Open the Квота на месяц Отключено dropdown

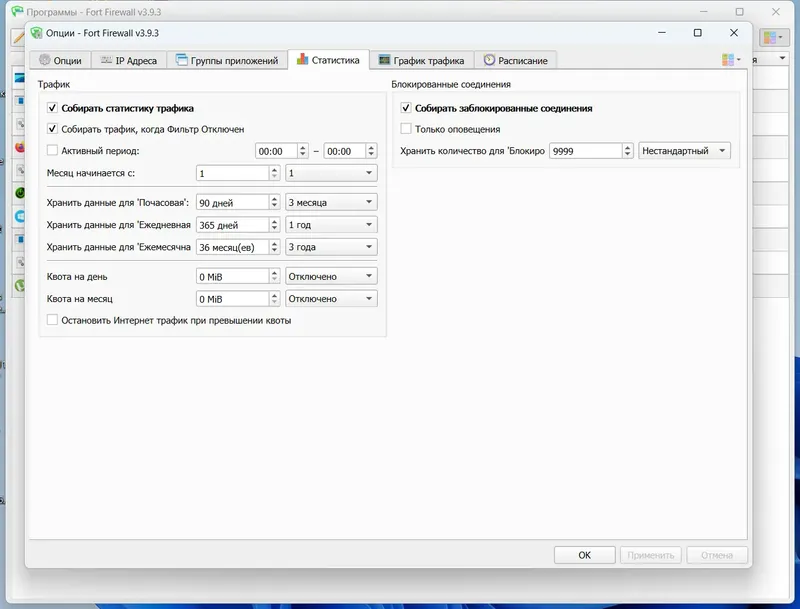coord(331,299)
